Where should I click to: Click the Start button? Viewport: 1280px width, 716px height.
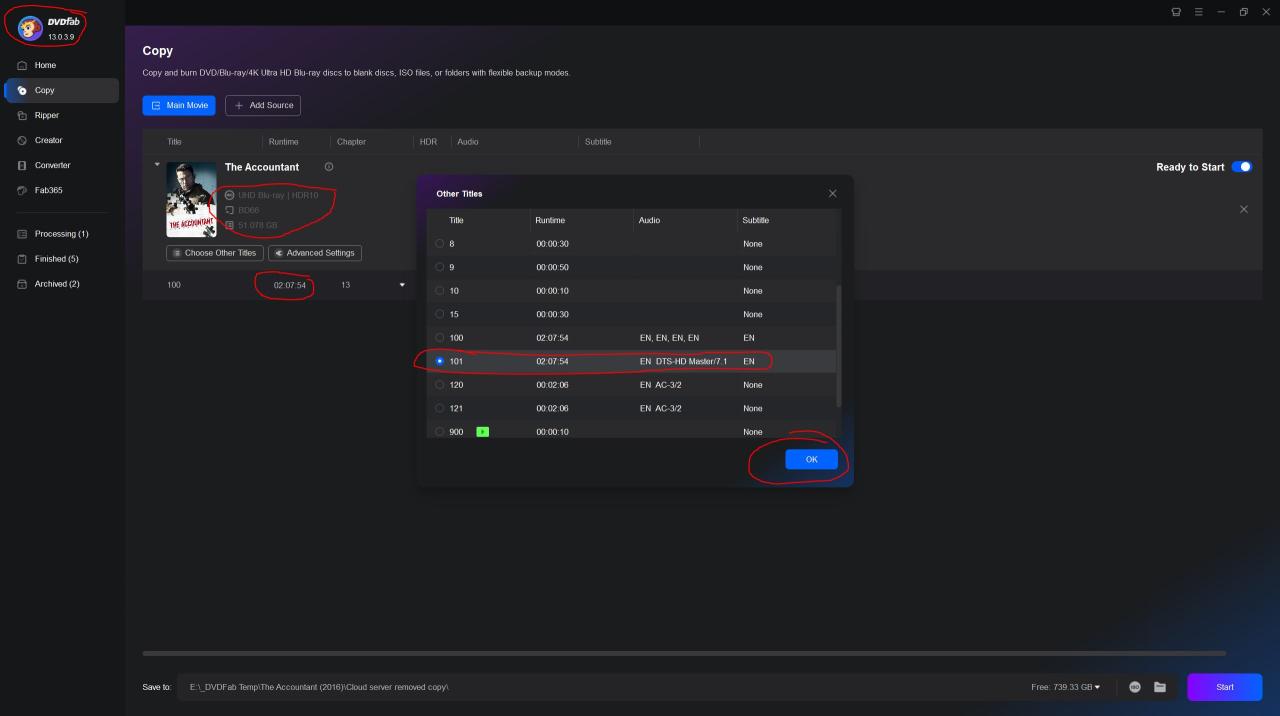point(1224,687)
